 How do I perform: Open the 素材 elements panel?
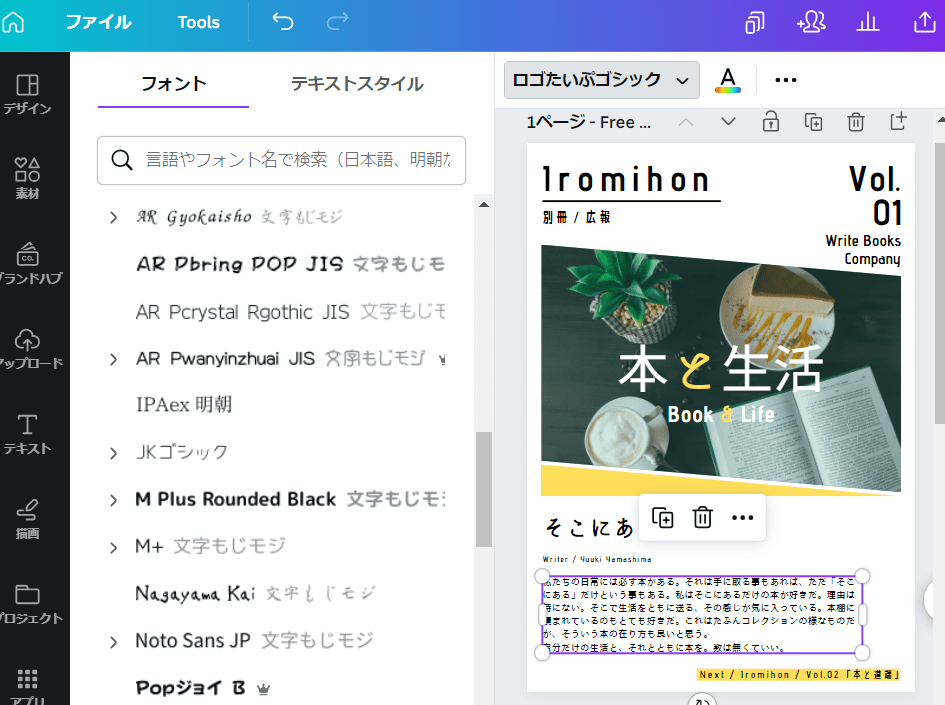[x=28, y=179]
